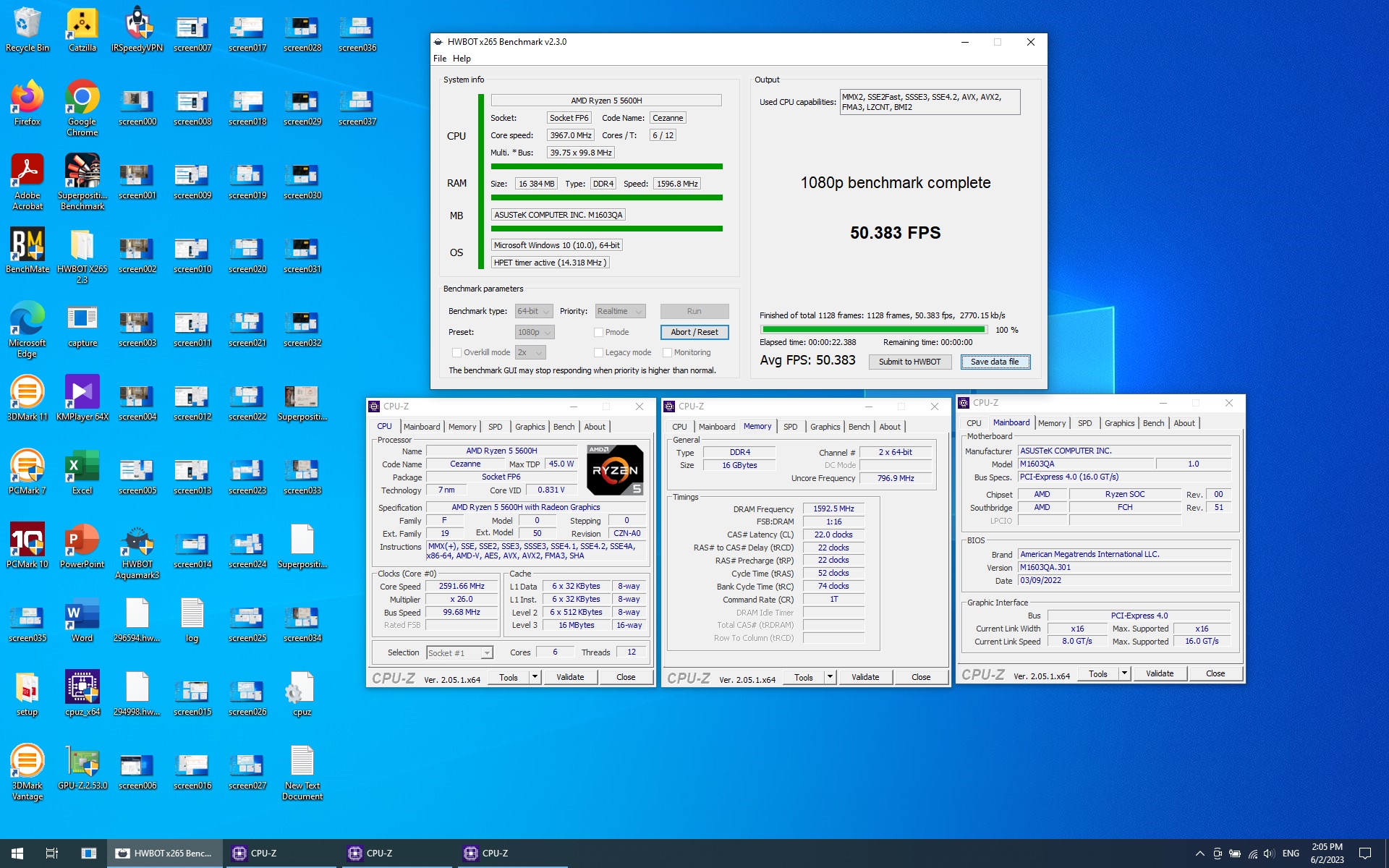This screenshot has width=1389, height=868.
Task: Open the taskbar clock showing 2:05 PM
Action: (x=1327, y=854)
